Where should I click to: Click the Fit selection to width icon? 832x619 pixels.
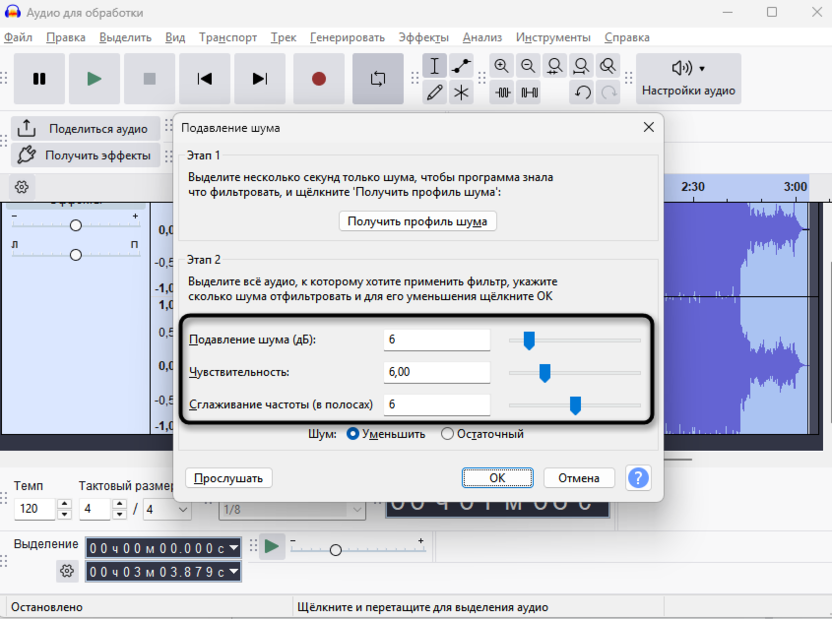554,65
